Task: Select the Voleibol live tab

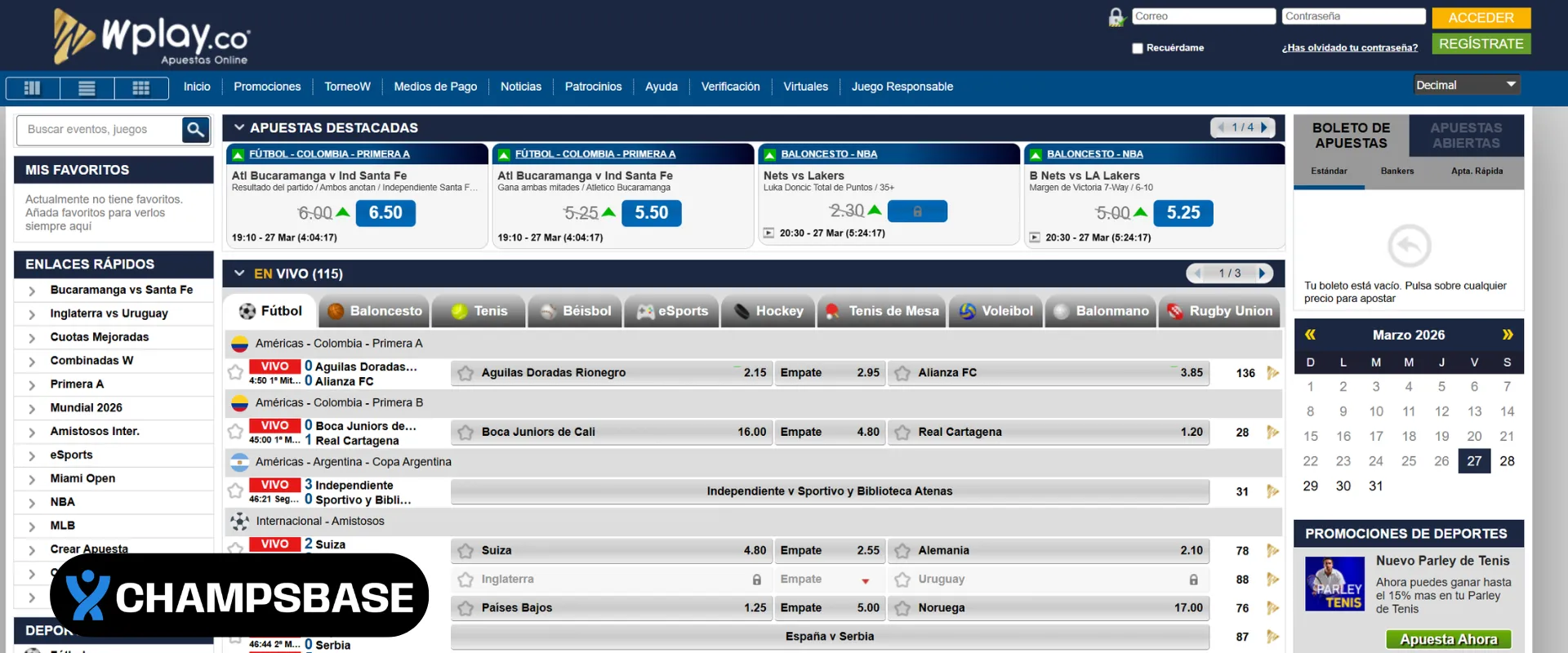Action: pyautogui.click(x=996, y=311)
